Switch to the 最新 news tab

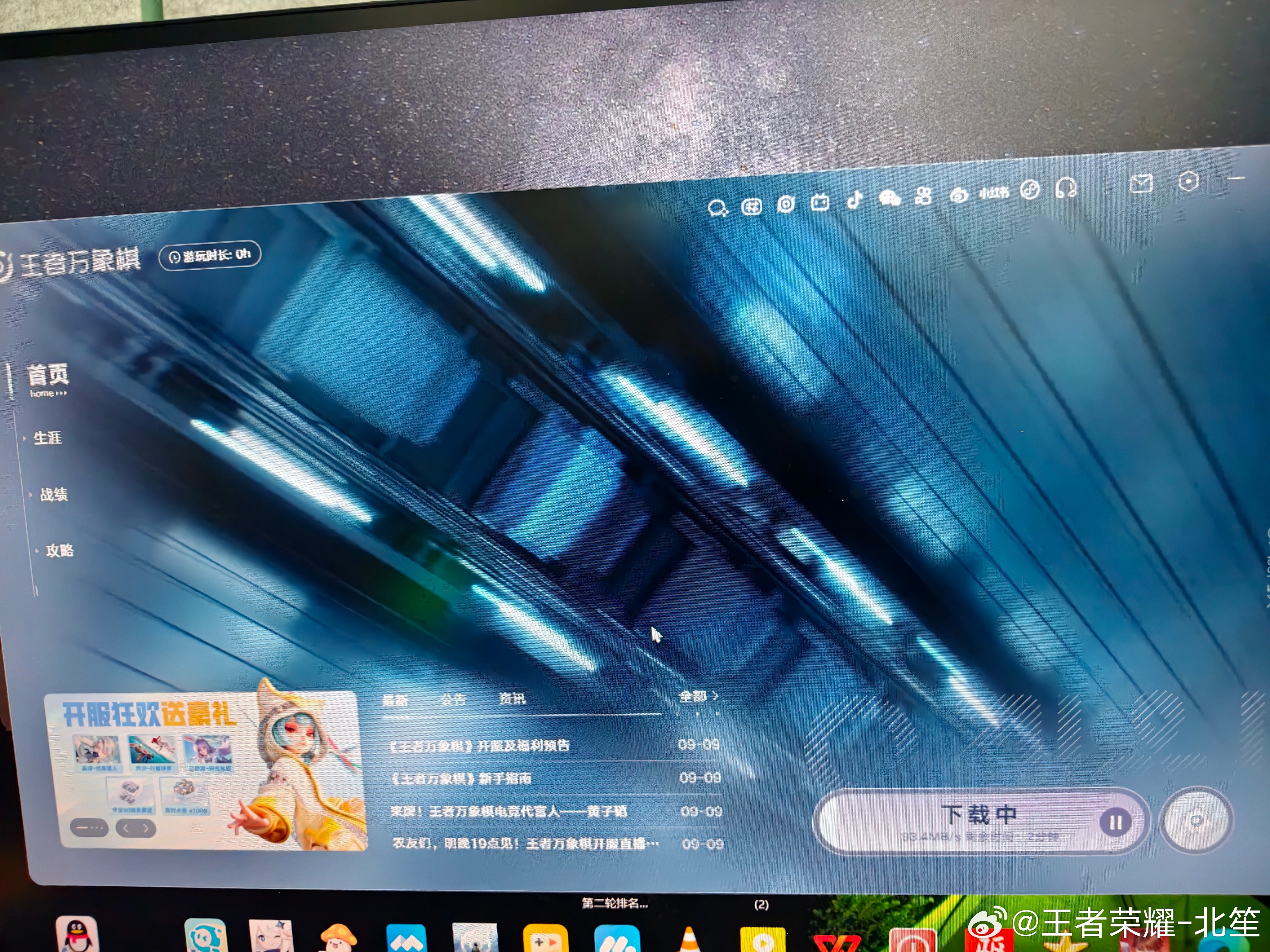pos(396,700)
